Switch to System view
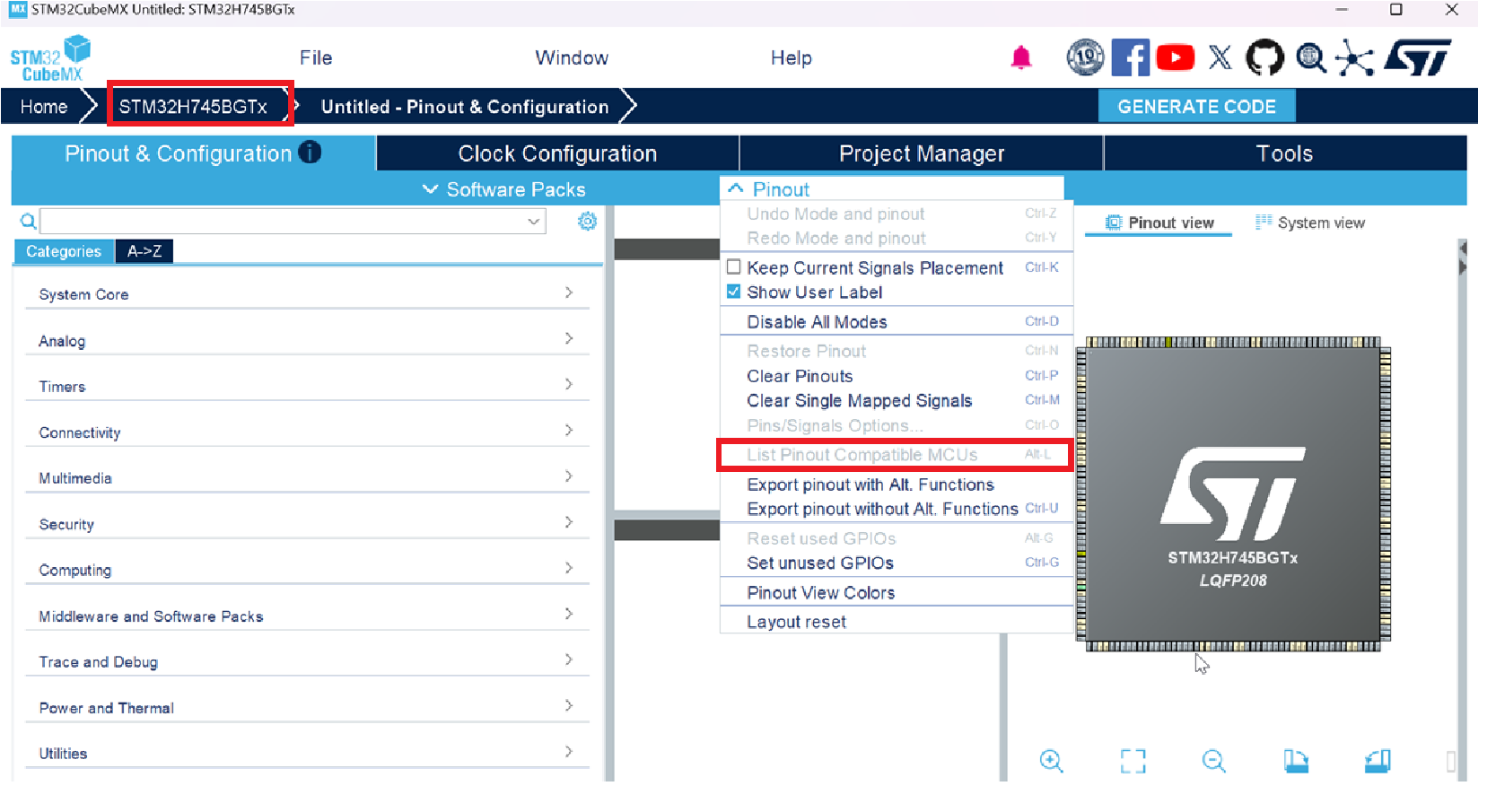Image resolution: width=1496 pixels, height=812 pixels. pos(1309,223)
